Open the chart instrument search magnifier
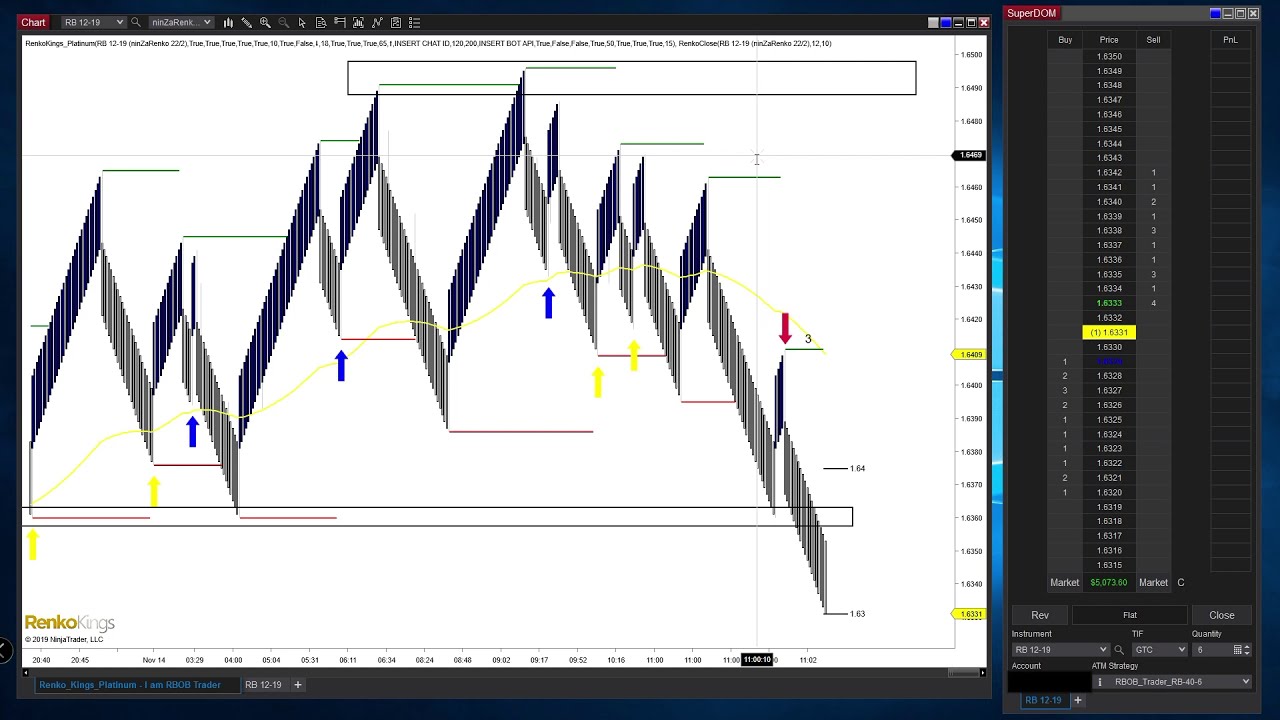This screenshot has width=1280, height=720. (135, 22)
